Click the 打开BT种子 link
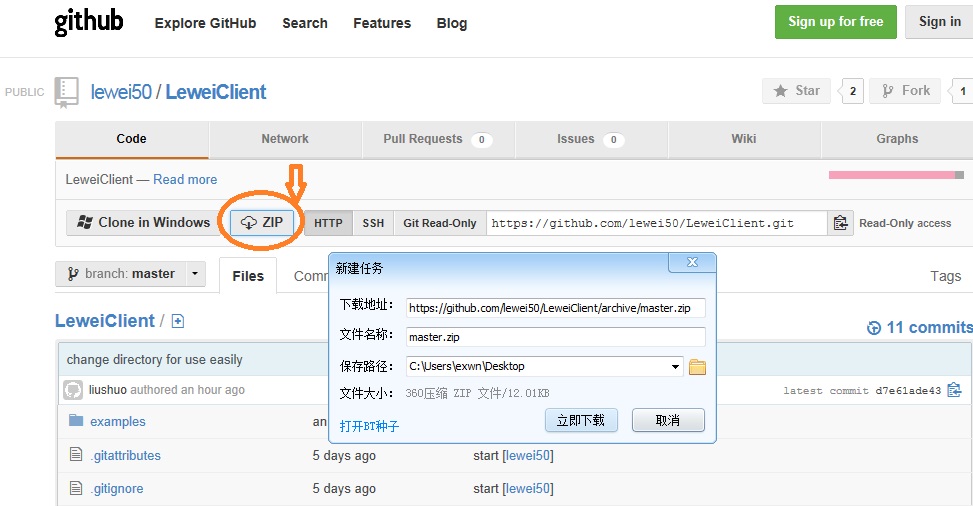The image size is (973, 506). click(369, 426)
